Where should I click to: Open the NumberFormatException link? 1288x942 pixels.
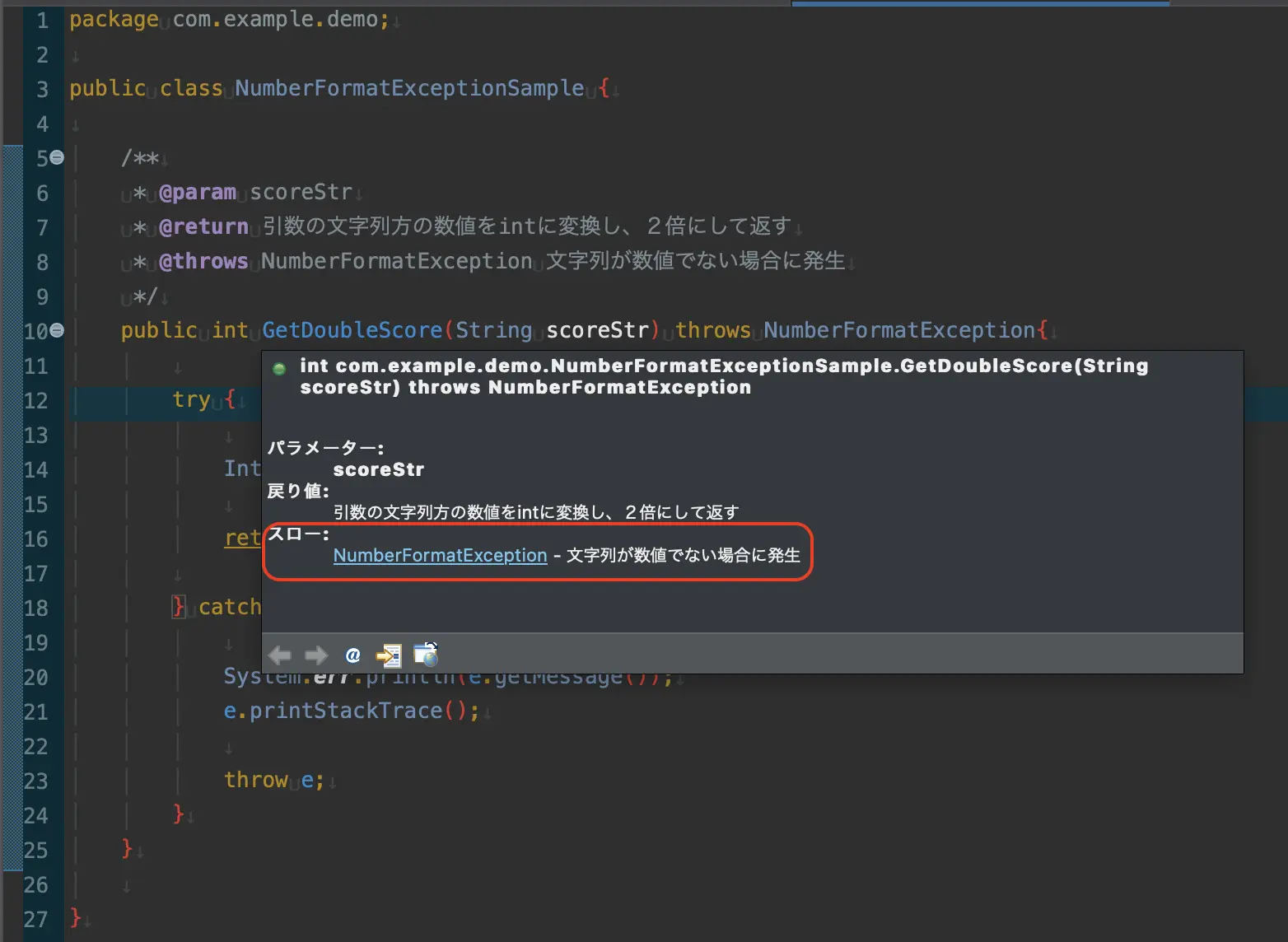pos(440,555)
